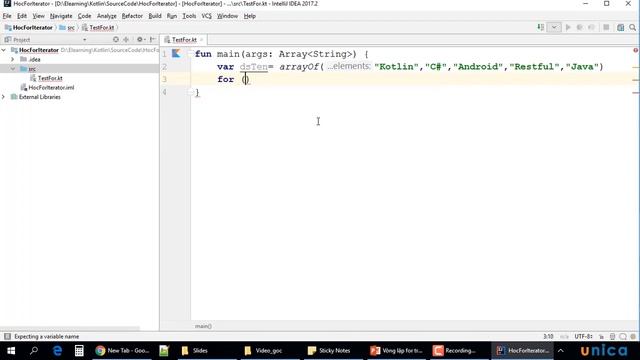The width and height of the screenshot is (640, 360).
Task: Click the Debug icon in toolbar
Action: 580,27
